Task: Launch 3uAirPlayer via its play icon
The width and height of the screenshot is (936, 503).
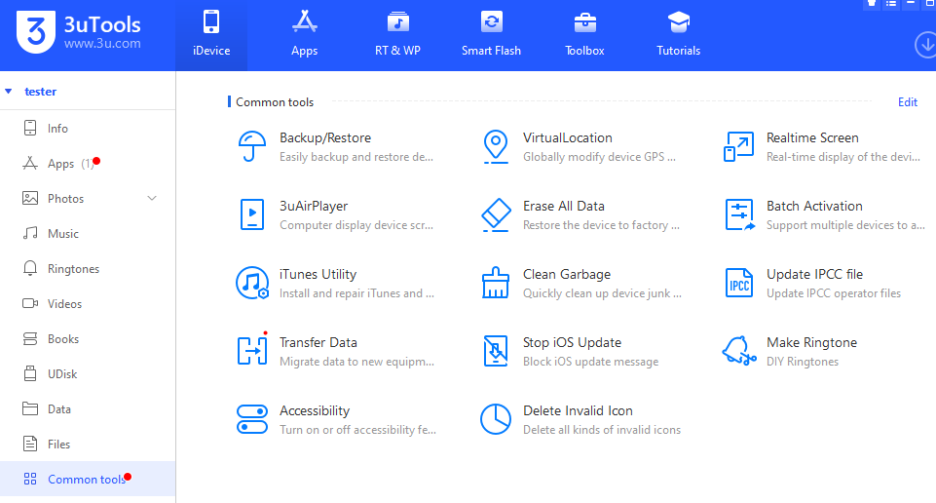Action: [252, 215]
